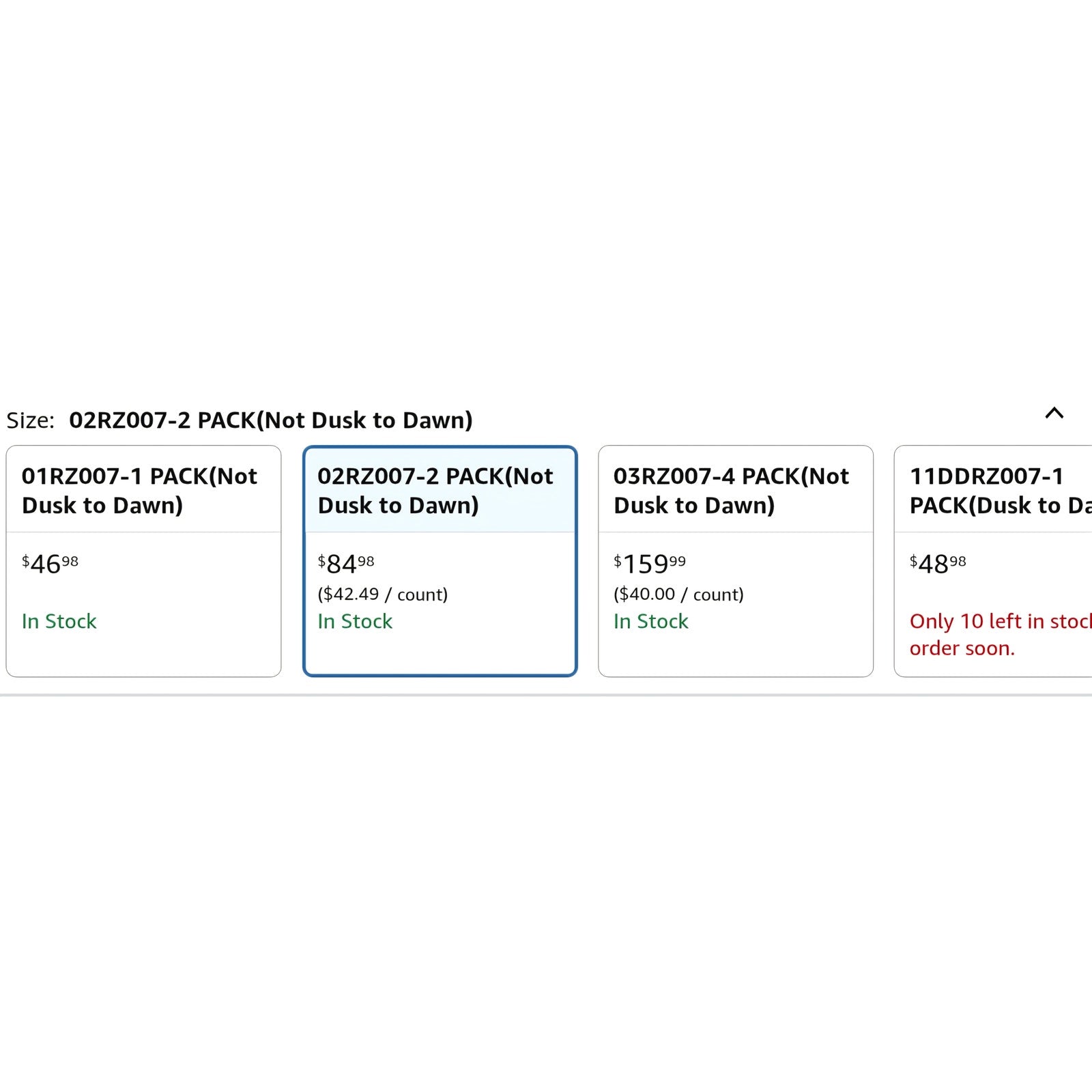Viewport: 1092px width, 1092px height.
Task: Click "Dusk to Dawn)" in the 4 PACK title
Action: (694, 506)
